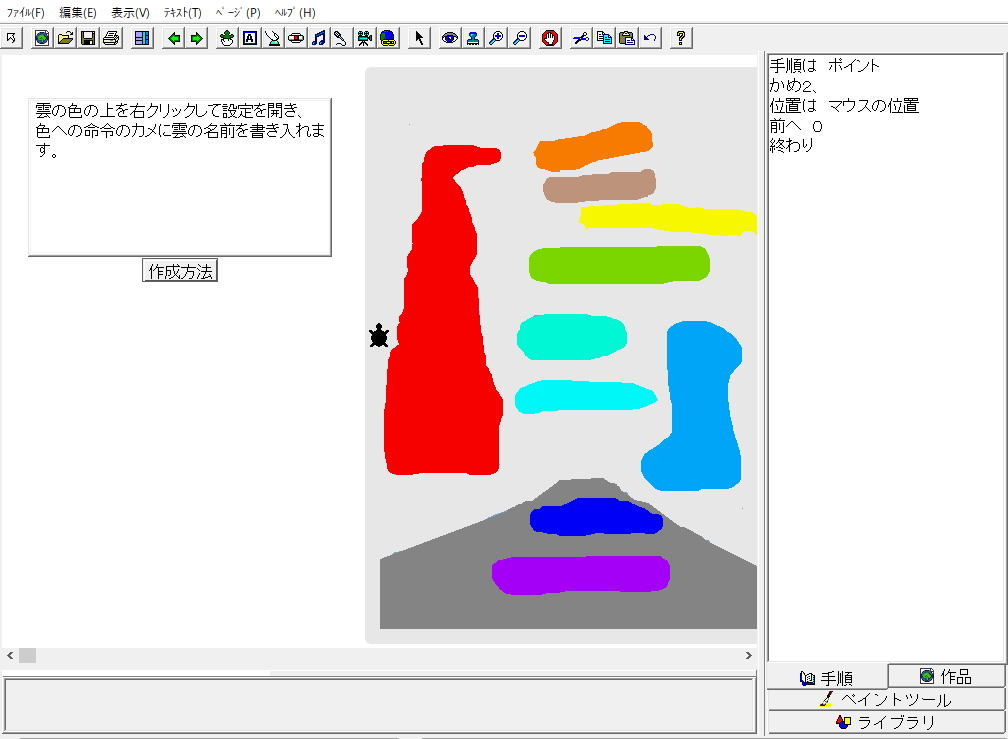Click the question mark help icon

tap(681, 38)
